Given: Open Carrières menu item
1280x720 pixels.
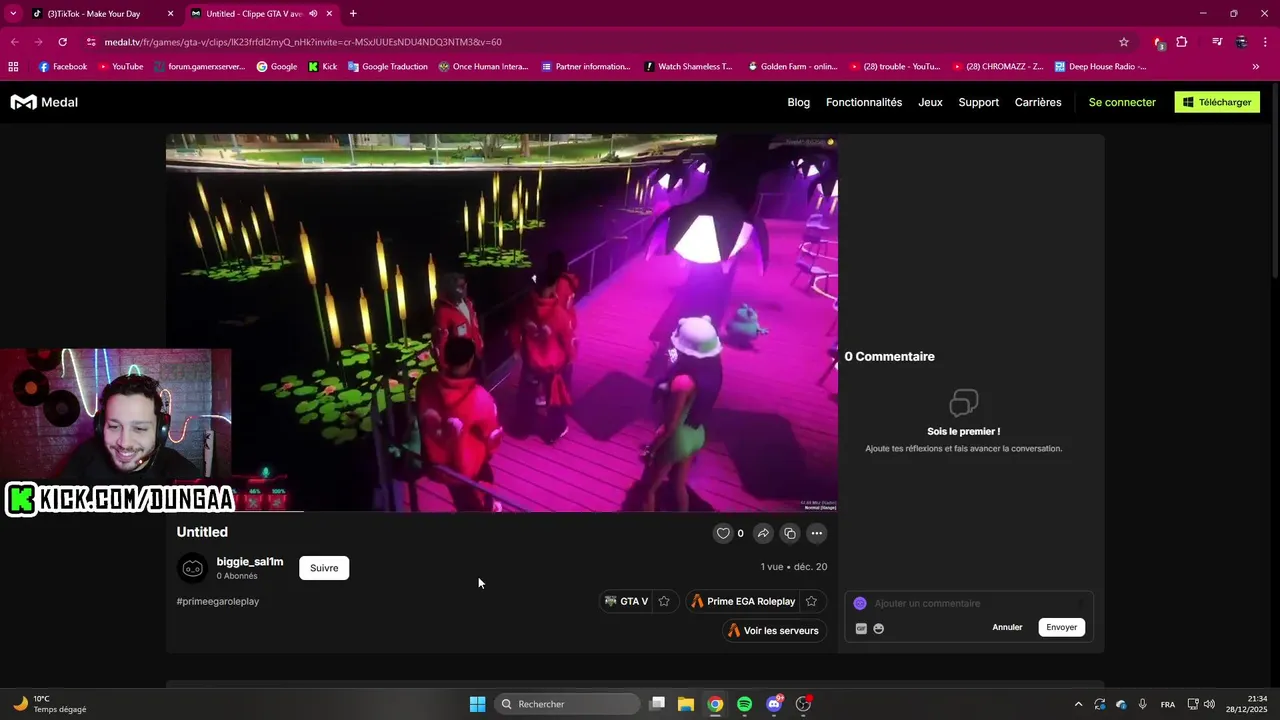Looking at the screenshot, I should coord(1038,102).
